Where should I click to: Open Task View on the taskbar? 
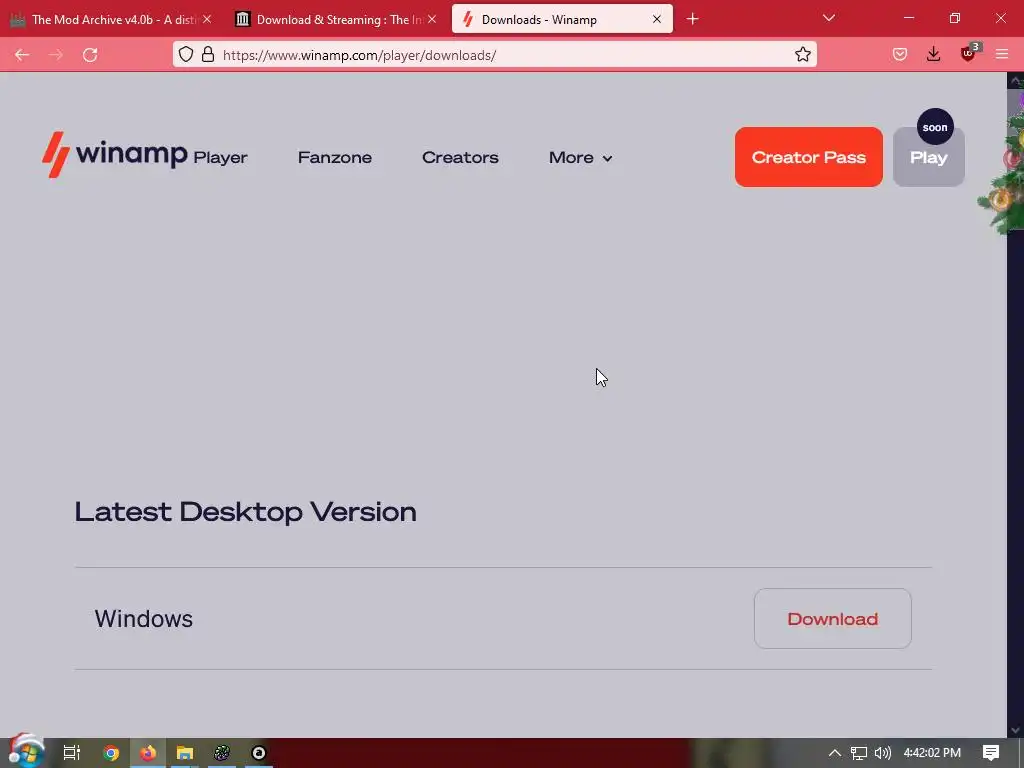[72, 753]
